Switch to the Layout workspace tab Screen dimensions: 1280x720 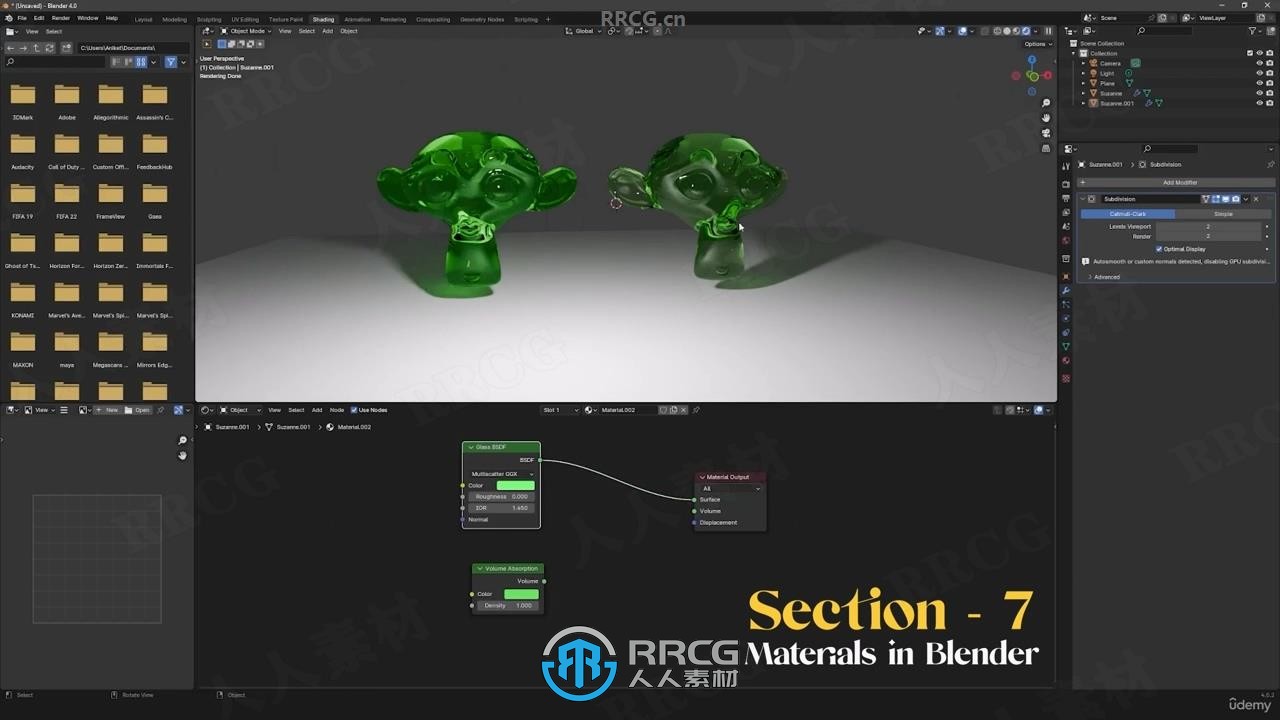click(x=144, y=19)
